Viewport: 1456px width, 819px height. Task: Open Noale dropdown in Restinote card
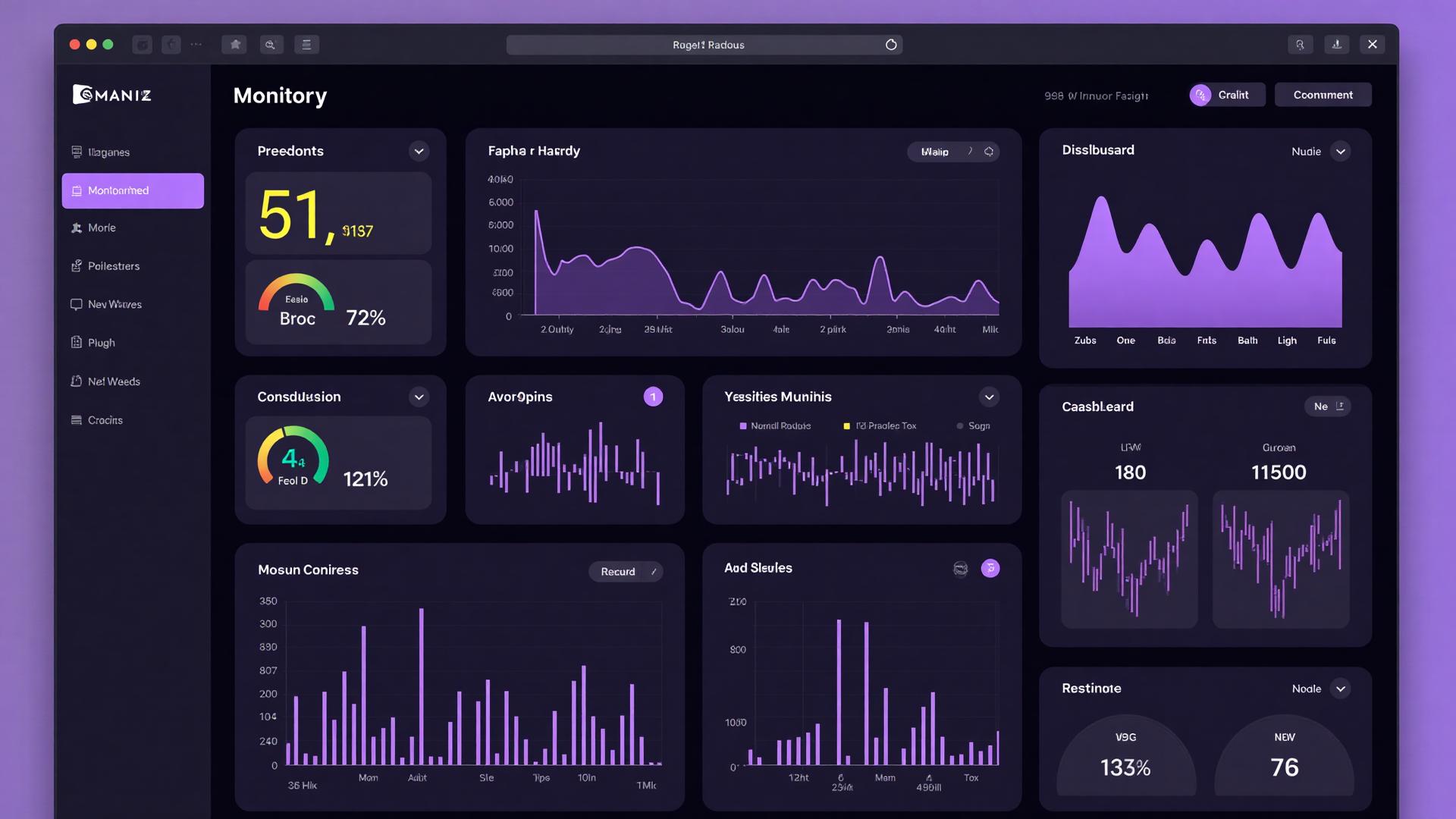tap(1341, 689)
